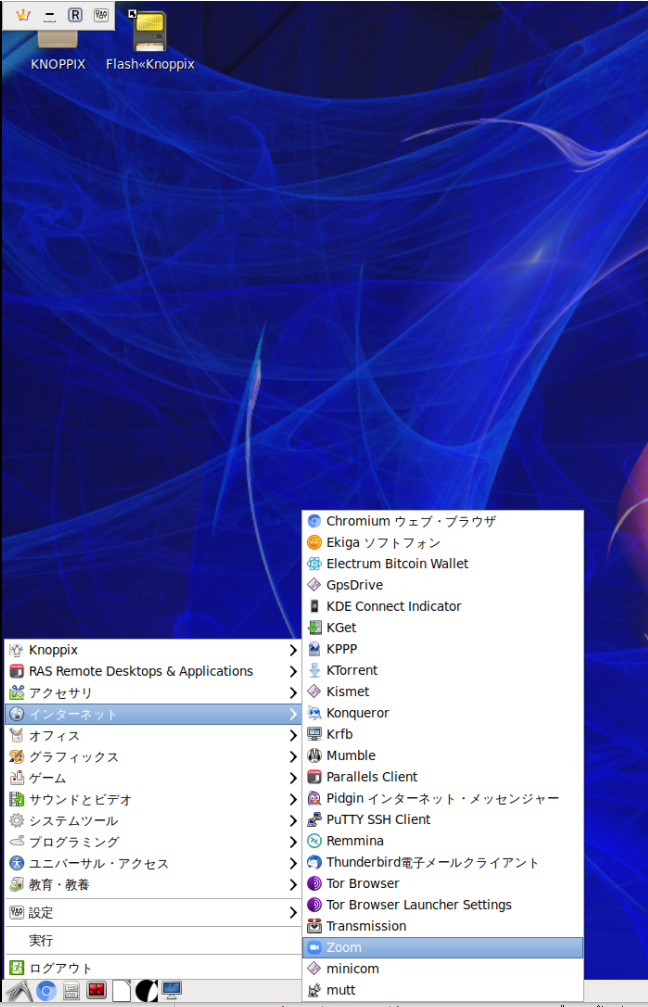Open Kismet wireless tool
Screen dimensions: 648x1007
[x=442, y=691]
